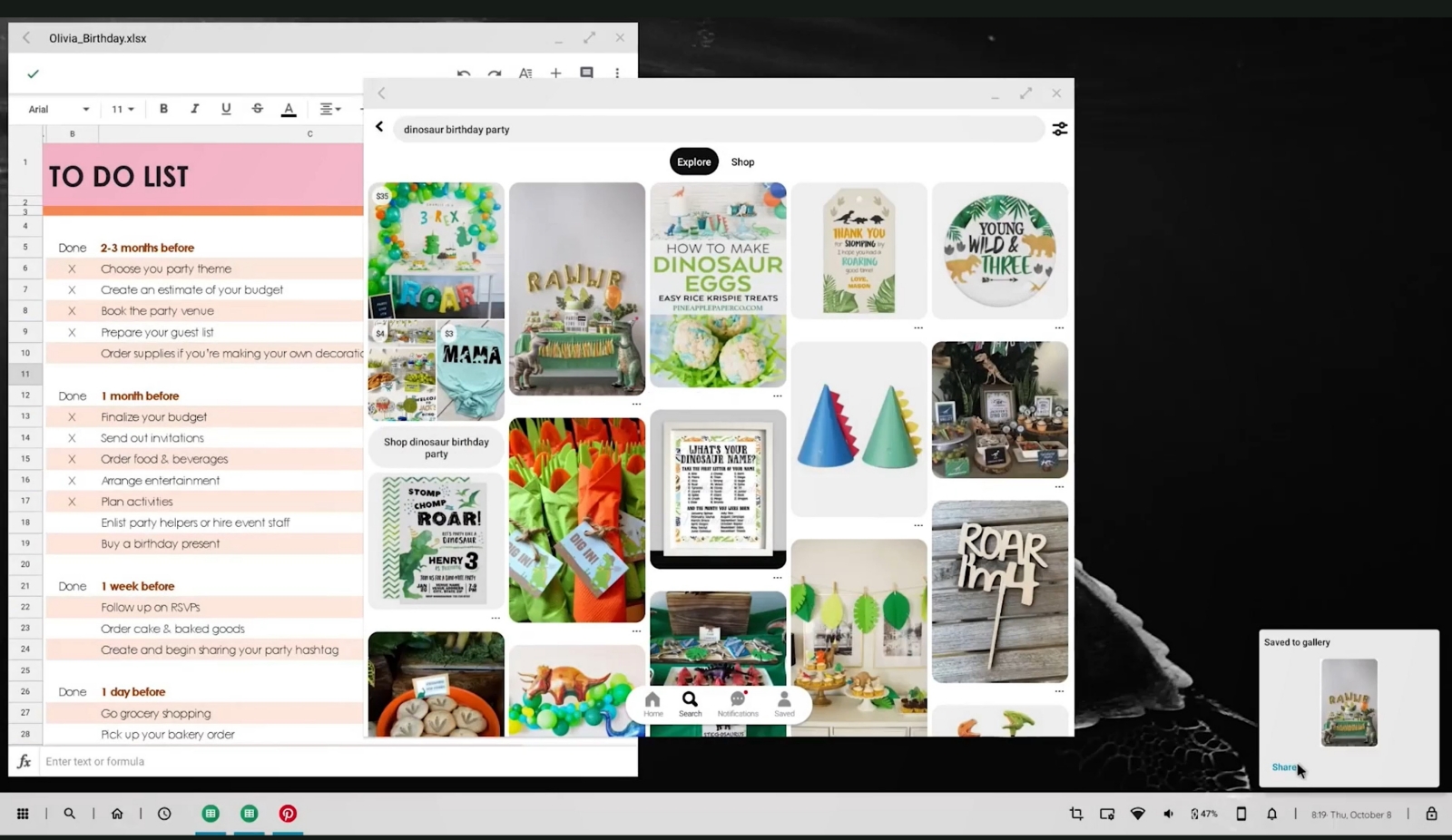Open Pinterest Notifications tab
Image resolution: width=1452 pixels, height=840 pixels.
tap(738, 703)
